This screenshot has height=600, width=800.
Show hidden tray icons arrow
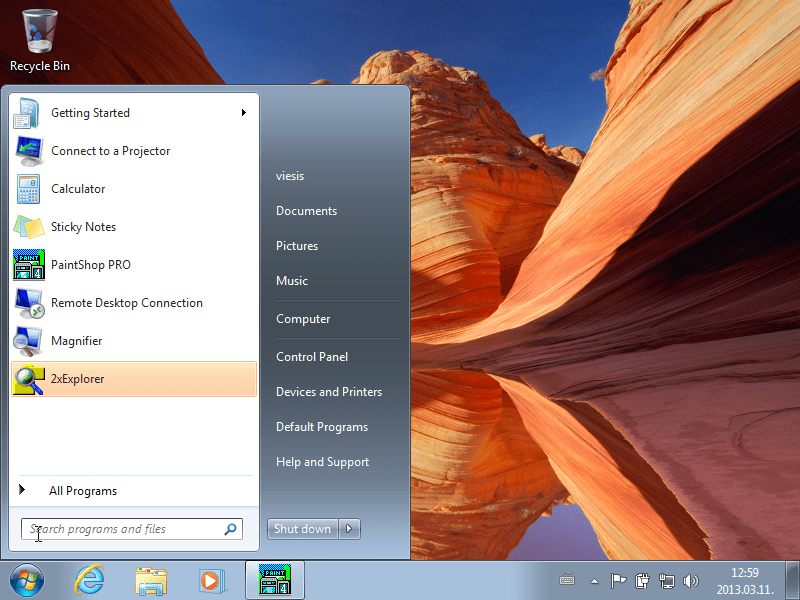(594, 581)
